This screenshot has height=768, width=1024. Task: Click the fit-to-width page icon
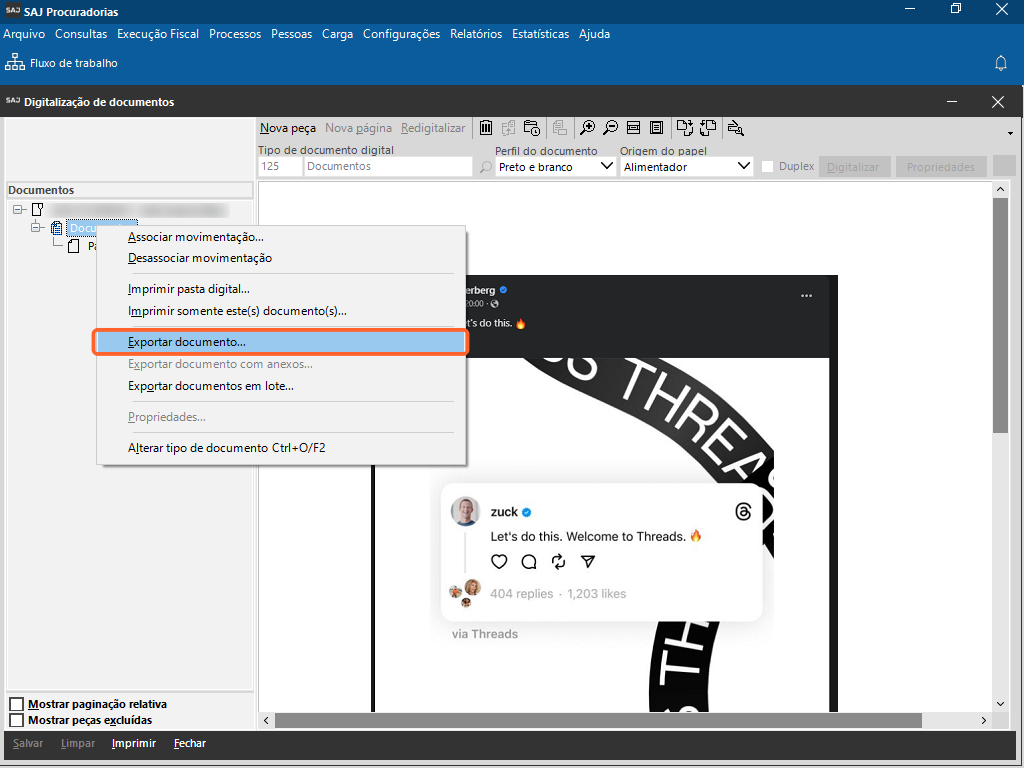(633, 128)
